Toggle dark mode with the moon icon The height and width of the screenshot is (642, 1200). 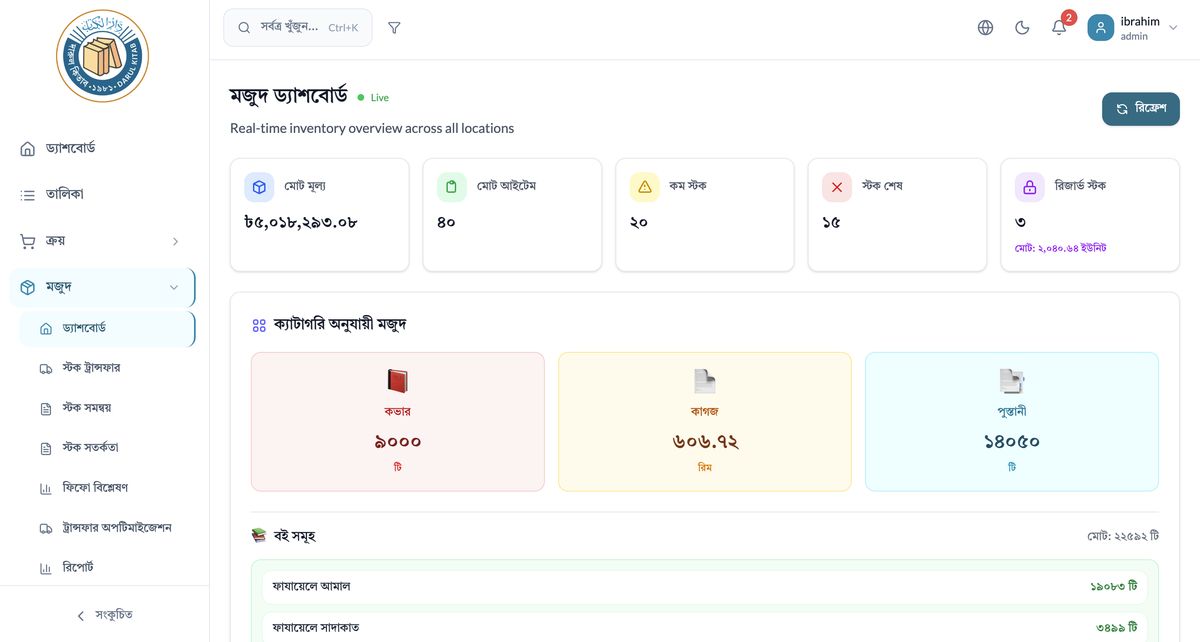(1022, 27)
